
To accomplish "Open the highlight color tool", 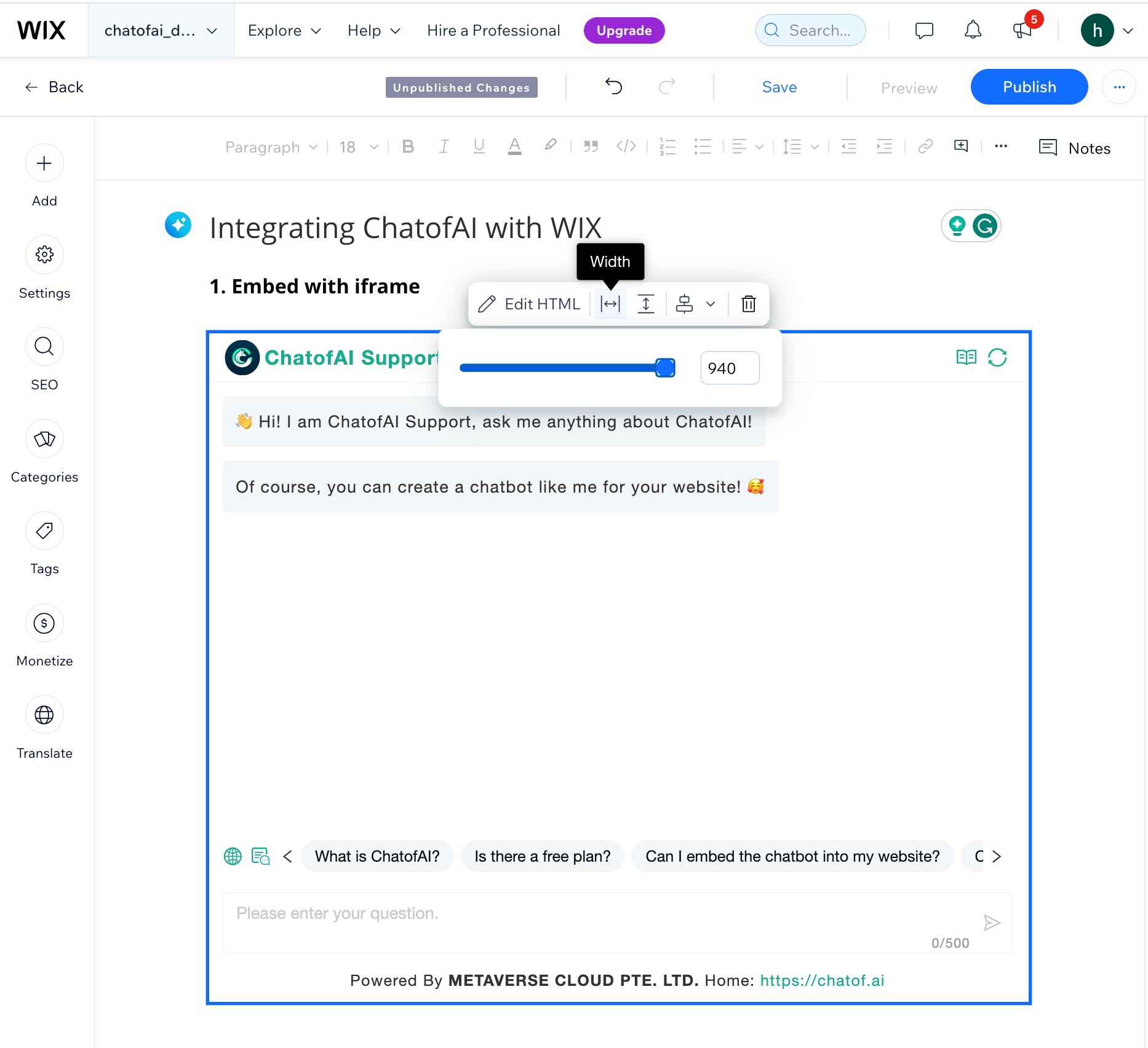I will point(551,146).
